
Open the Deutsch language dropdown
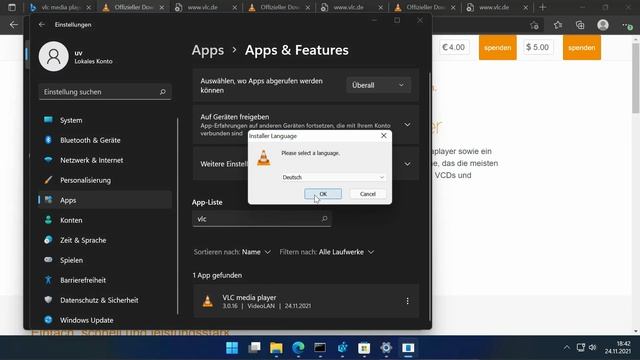pyautogui.click(x=333, y=177)
